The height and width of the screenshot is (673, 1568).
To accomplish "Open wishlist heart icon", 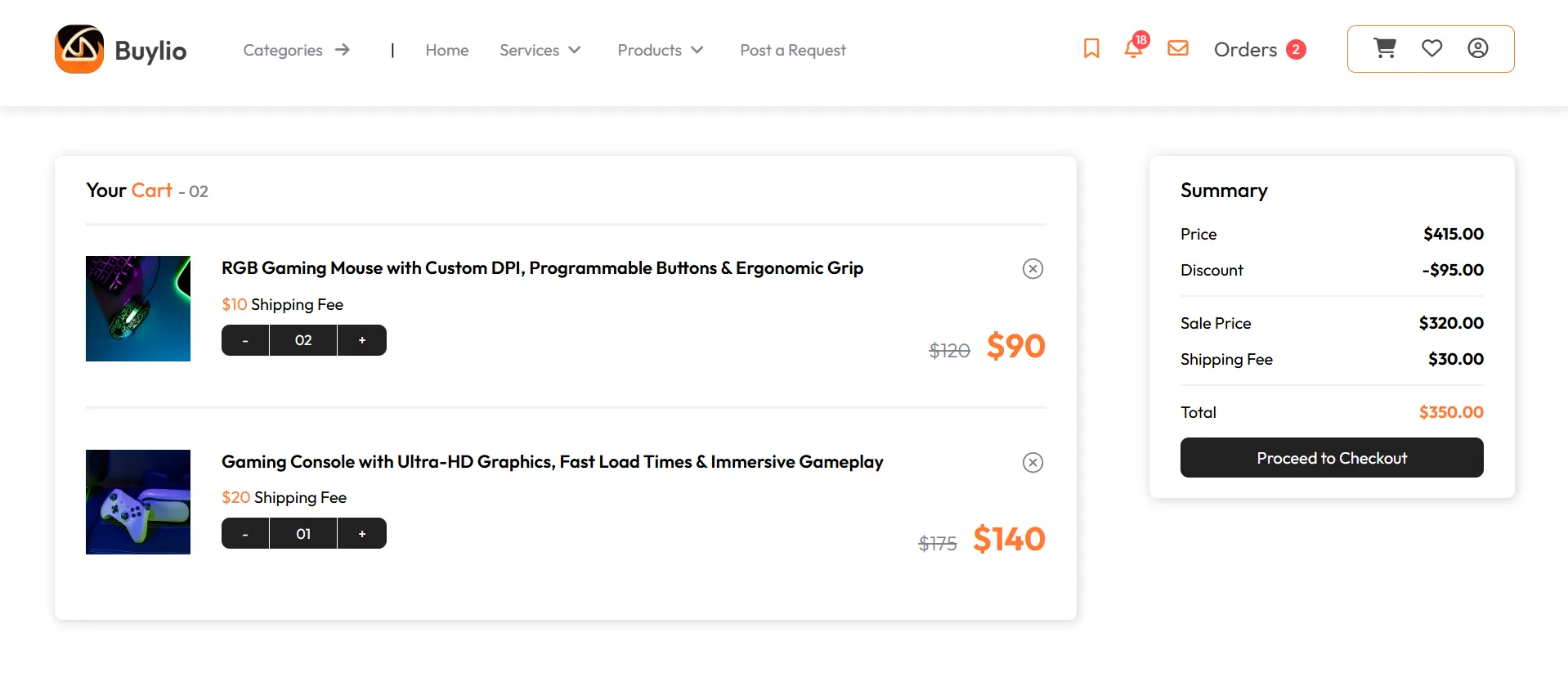I will point(1431,48).
